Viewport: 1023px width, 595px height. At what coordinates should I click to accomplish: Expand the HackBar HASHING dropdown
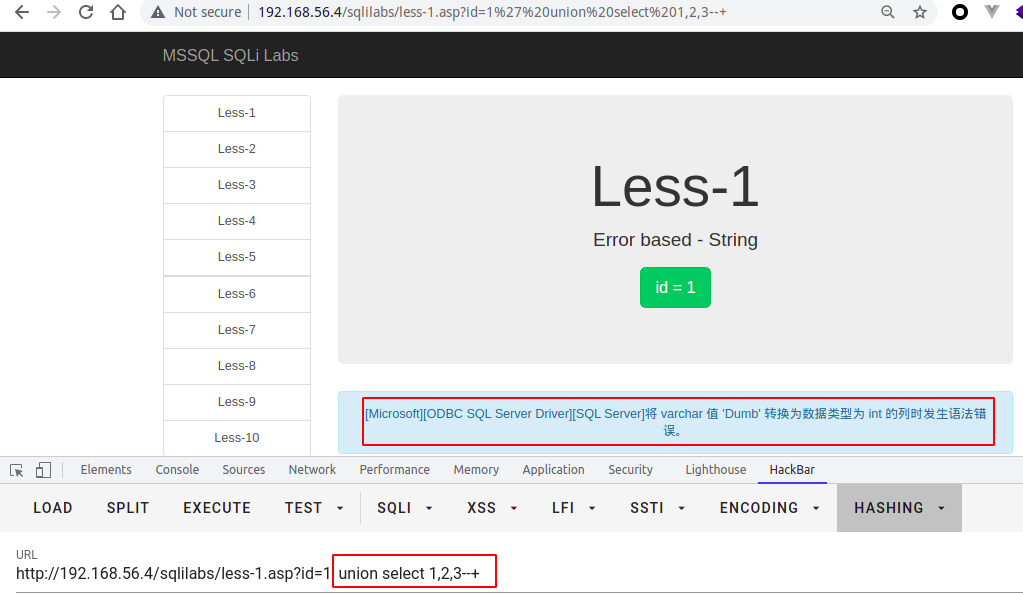pos(899,508)
